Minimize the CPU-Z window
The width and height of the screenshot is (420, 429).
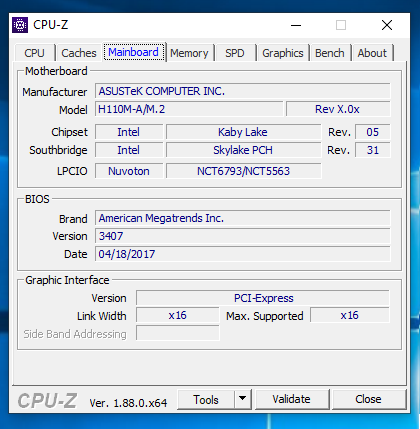[x=296, y=25]
